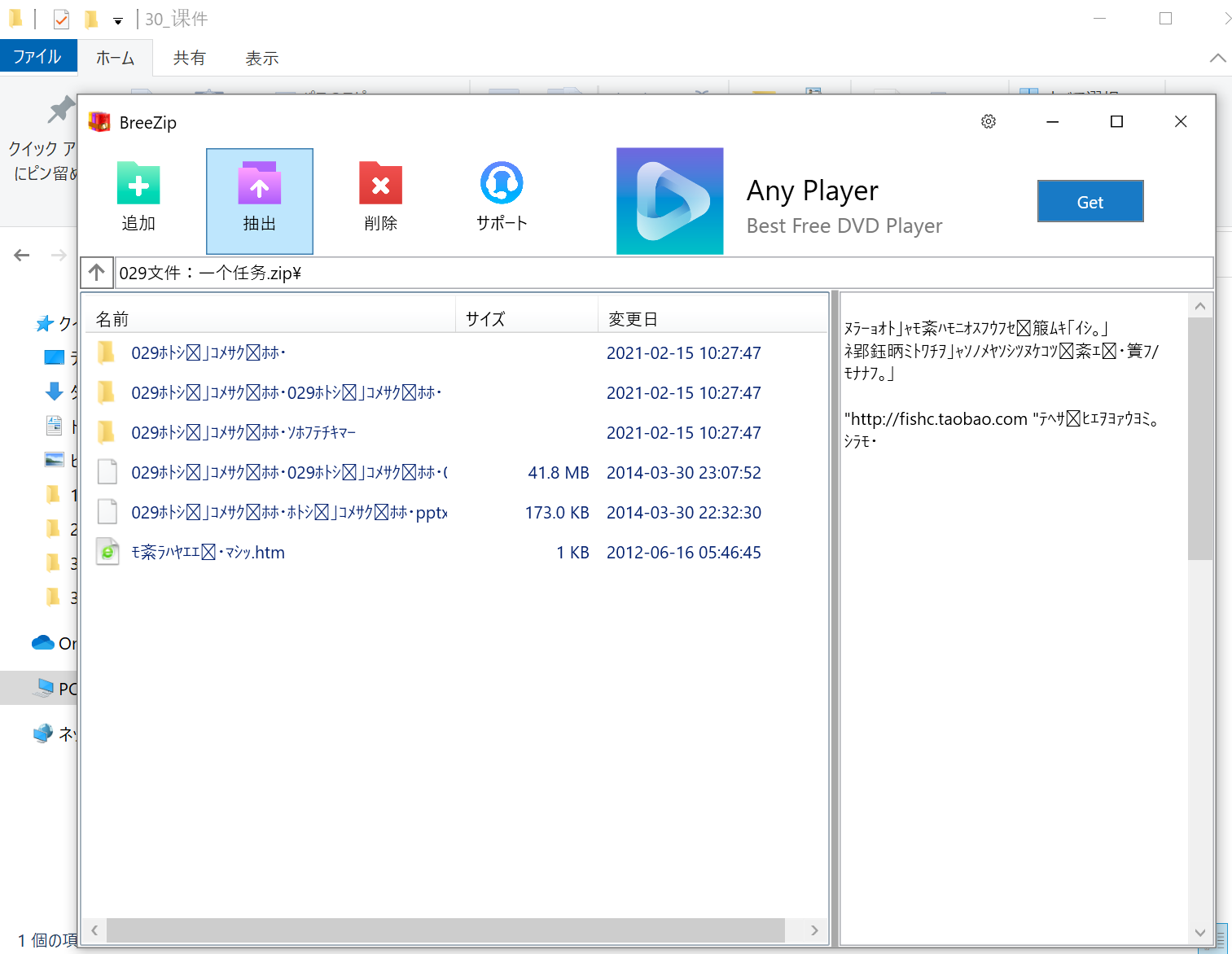Click properties checkmark icon in Explorer title bar

tap(61, 19)
